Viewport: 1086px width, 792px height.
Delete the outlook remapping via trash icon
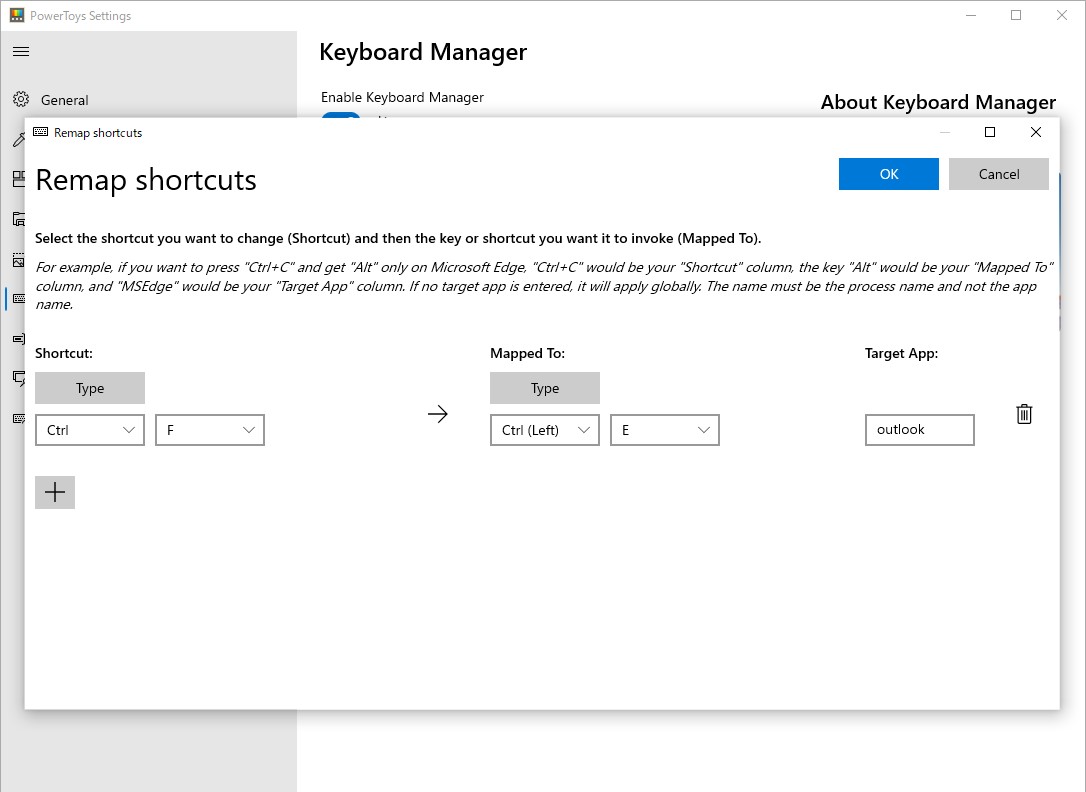1024,413
